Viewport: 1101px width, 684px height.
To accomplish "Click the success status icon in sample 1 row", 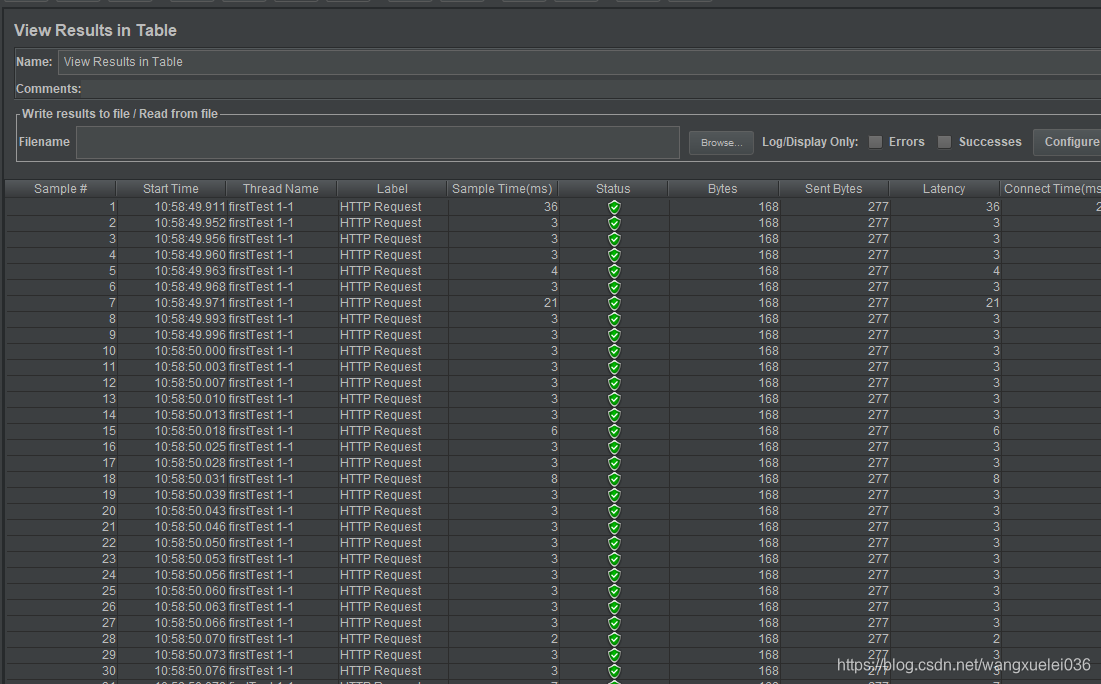I will tap(614, 207).
